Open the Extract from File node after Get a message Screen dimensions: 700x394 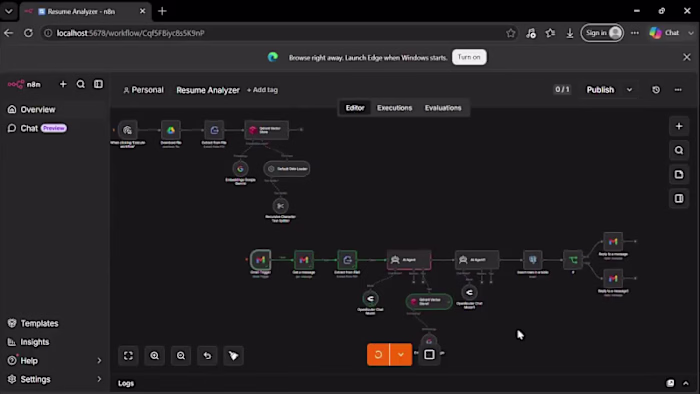click(x=347, y=260)
